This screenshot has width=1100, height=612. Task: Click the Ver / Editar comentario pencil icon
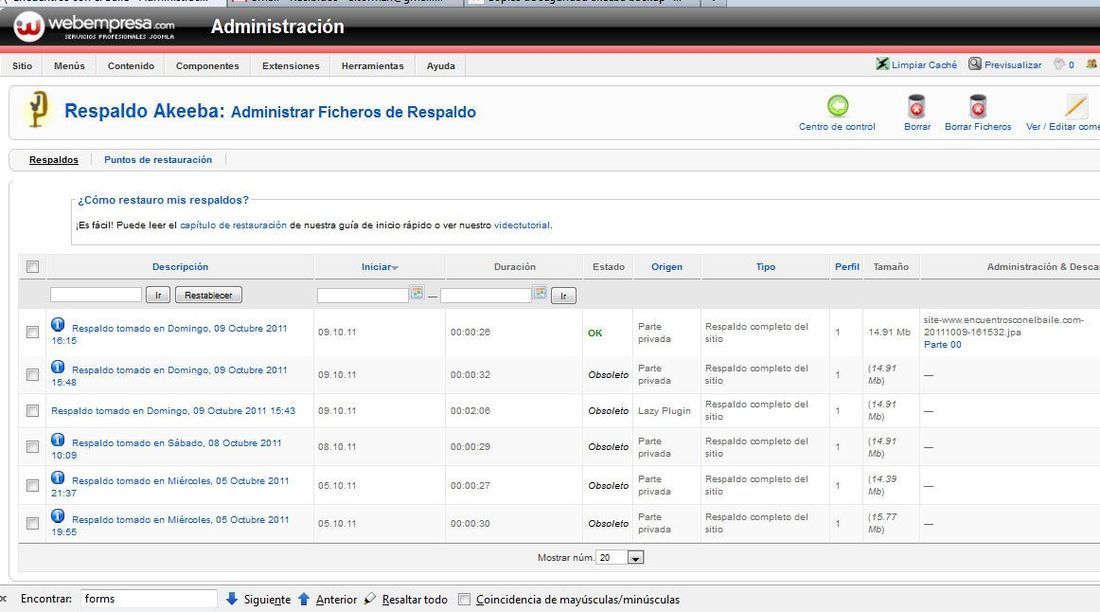tap(1075, 106)
